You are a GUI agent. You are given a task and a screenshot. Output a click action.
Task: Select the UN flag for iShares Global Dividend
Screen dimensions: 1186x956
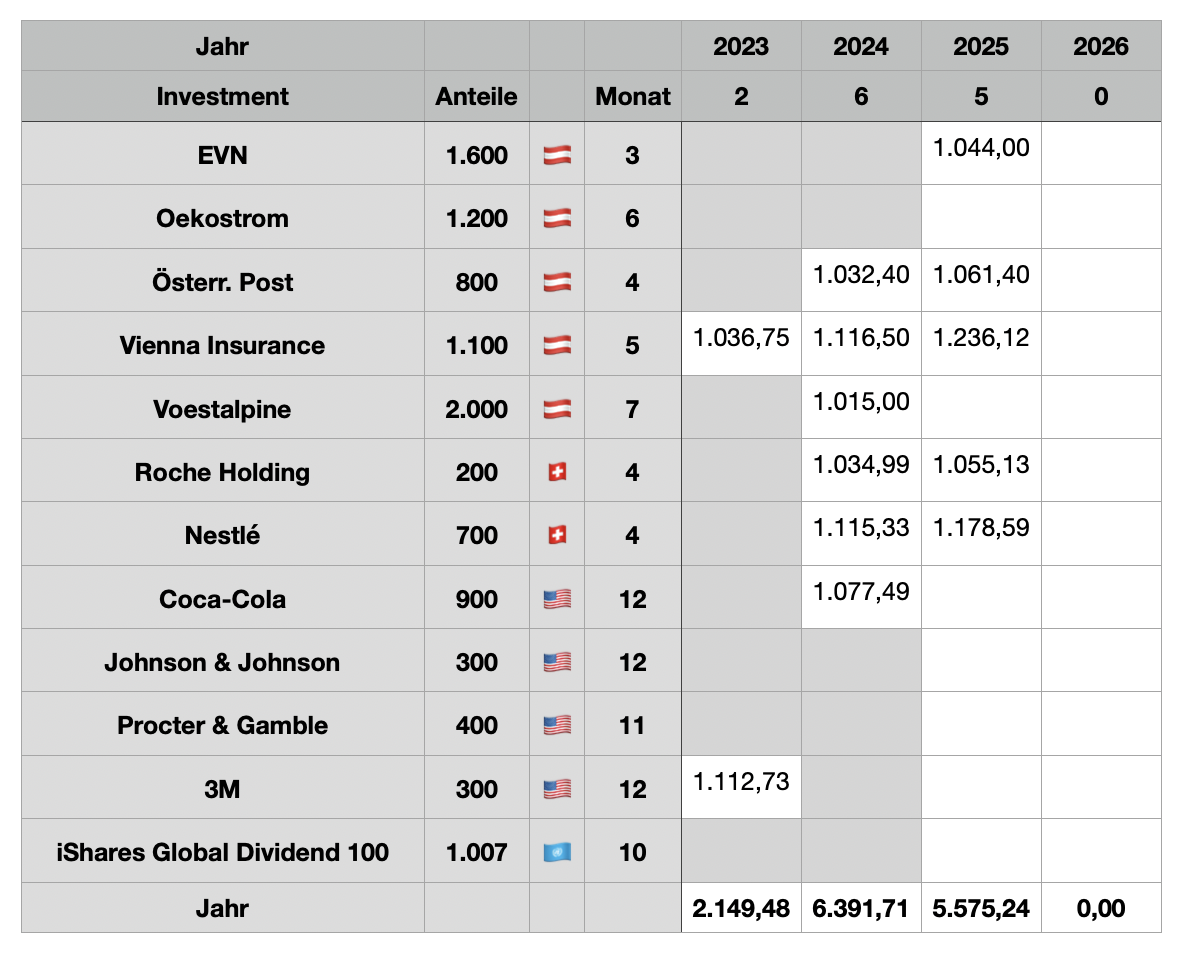point(557,852)
